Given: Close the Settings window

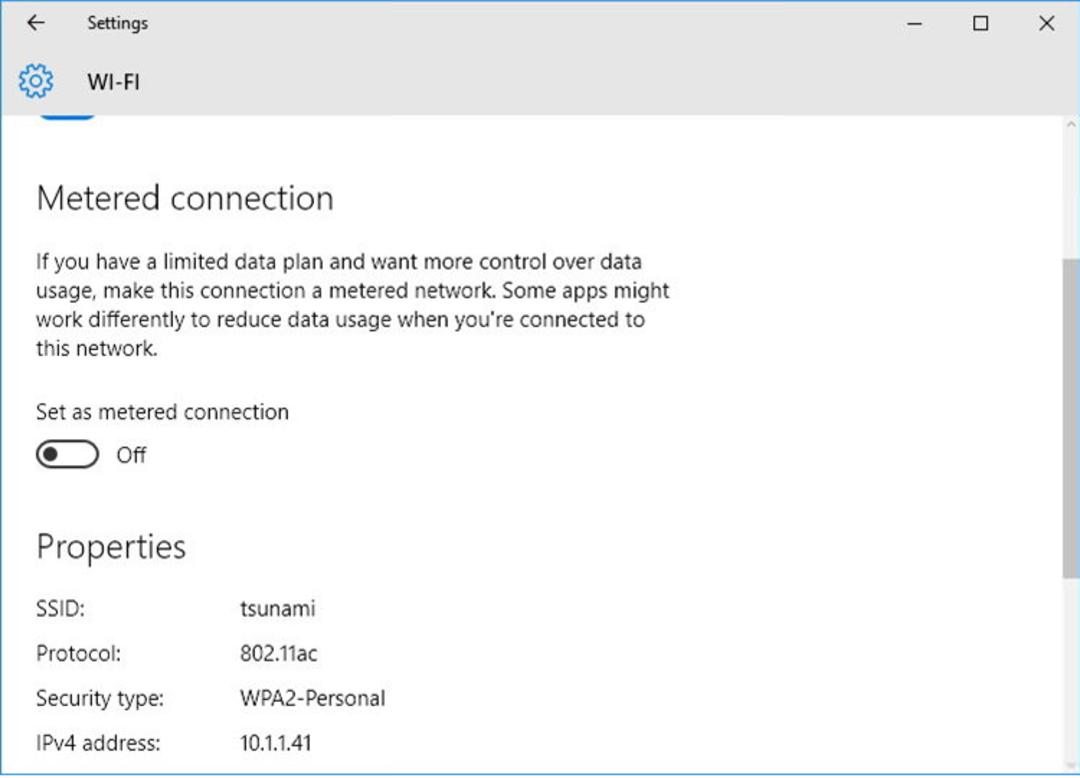Looking at the screenshot, I should click(1046, 23).
